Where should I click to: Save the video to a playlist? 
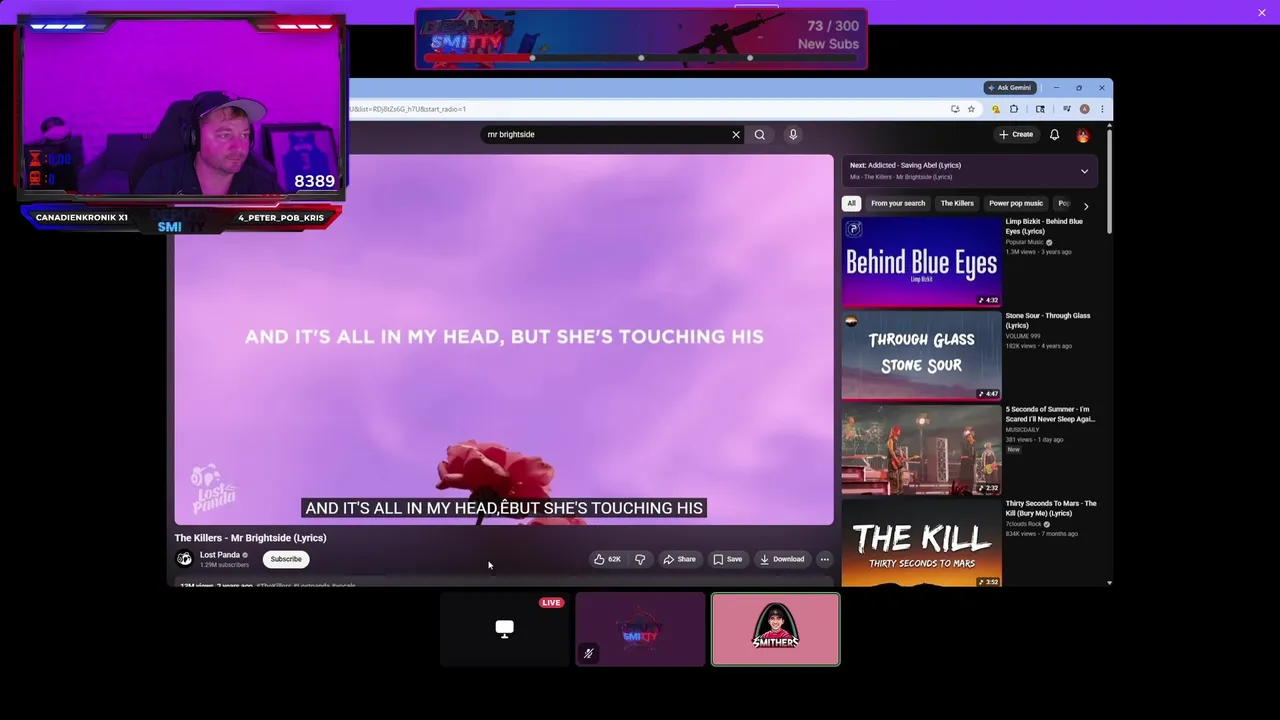click(727, 559)
